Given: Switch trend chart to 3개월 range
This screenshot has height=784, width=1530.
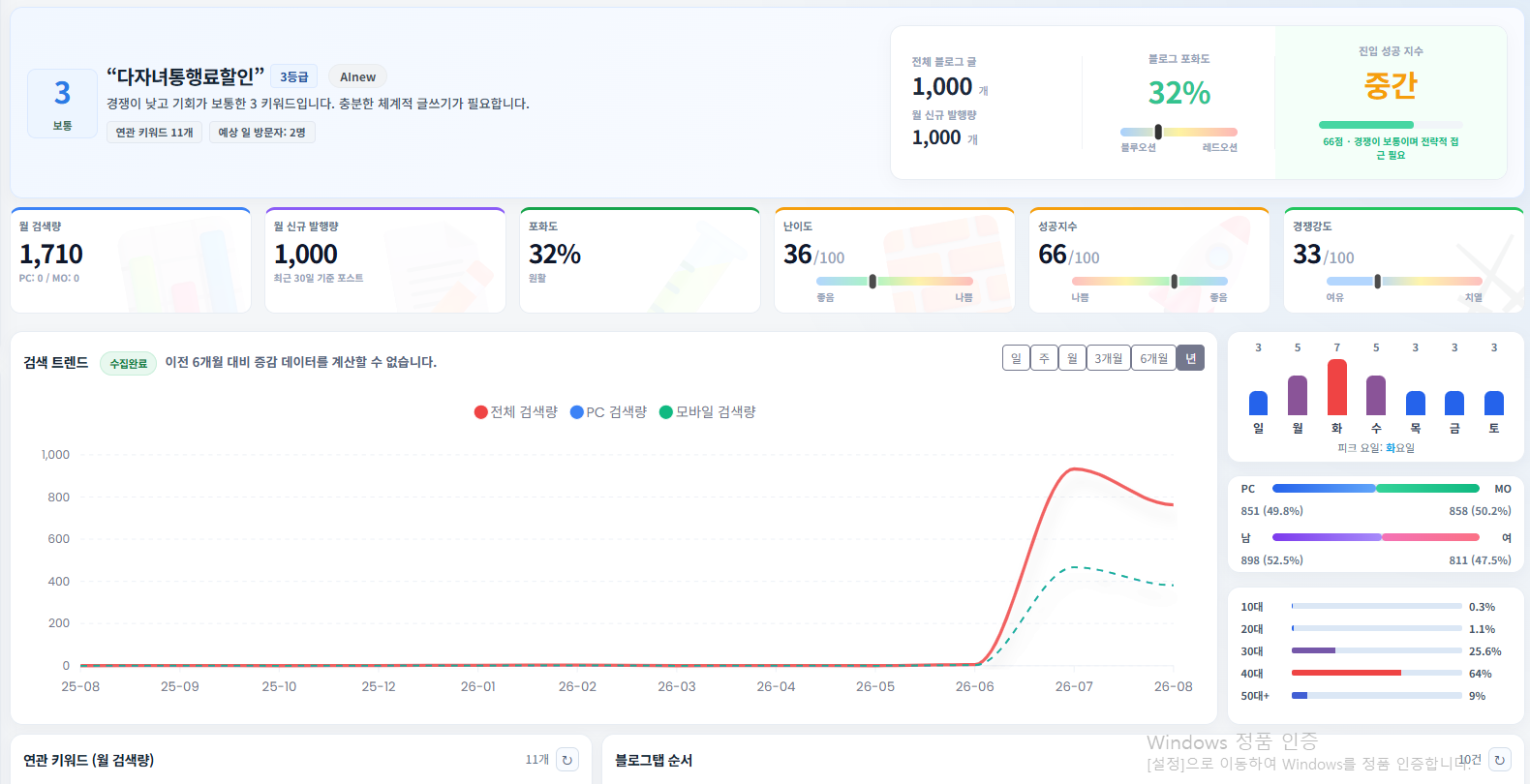Looking at the screenshot, I should click(1109, 358).
